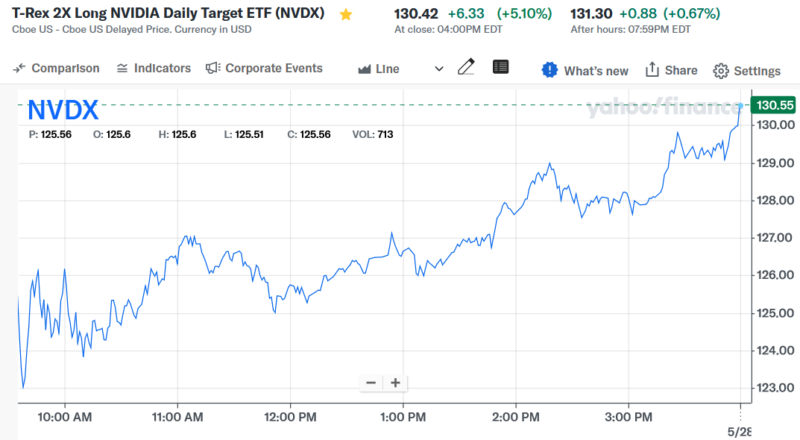Click the chevron next to Line
This screenshot has width=800, height=440.
pyautogui.click(x=438, y=69)
